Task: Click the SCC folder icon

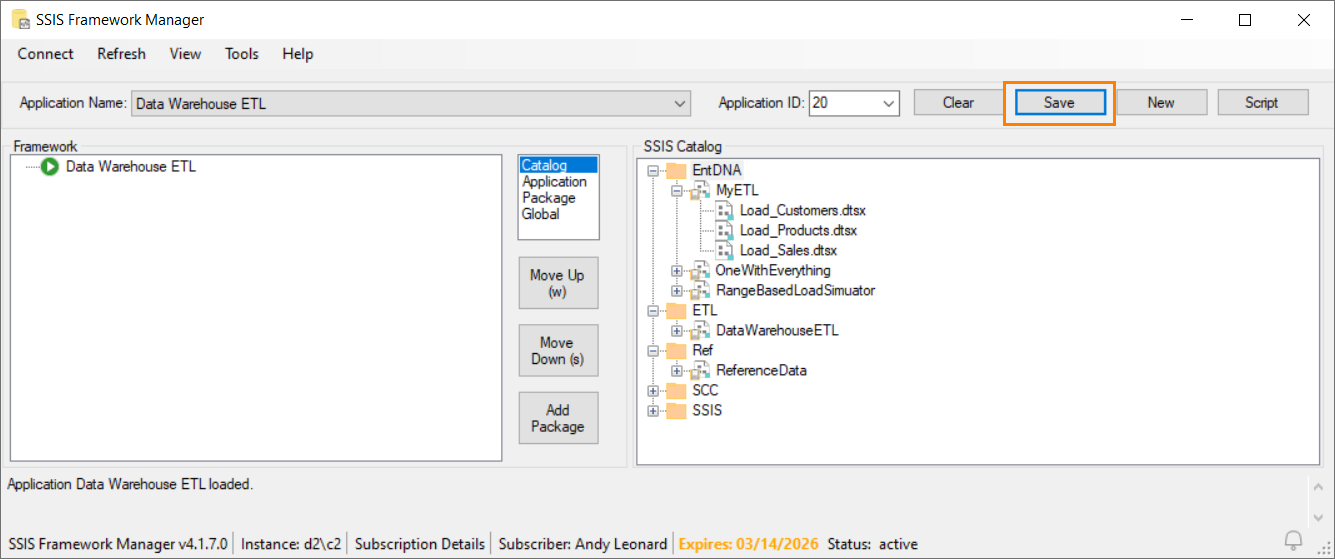Action: (677, 390)
